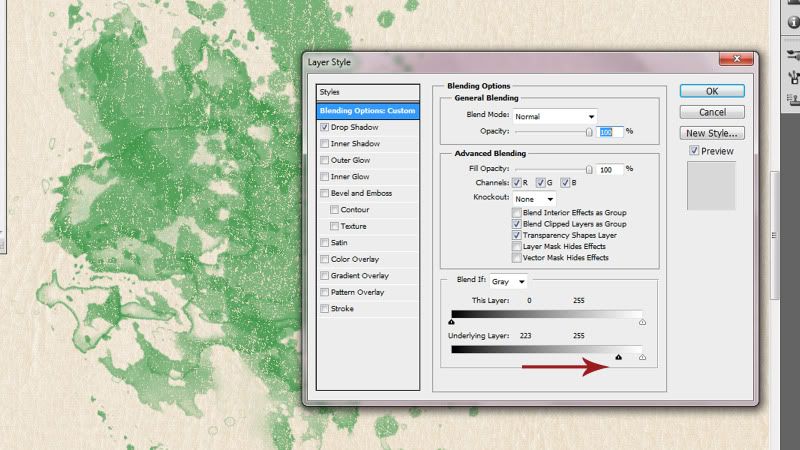The width and height of the screenshot is (800, 450).
Task: Click This Layer white slider handle
Action: 642,322
